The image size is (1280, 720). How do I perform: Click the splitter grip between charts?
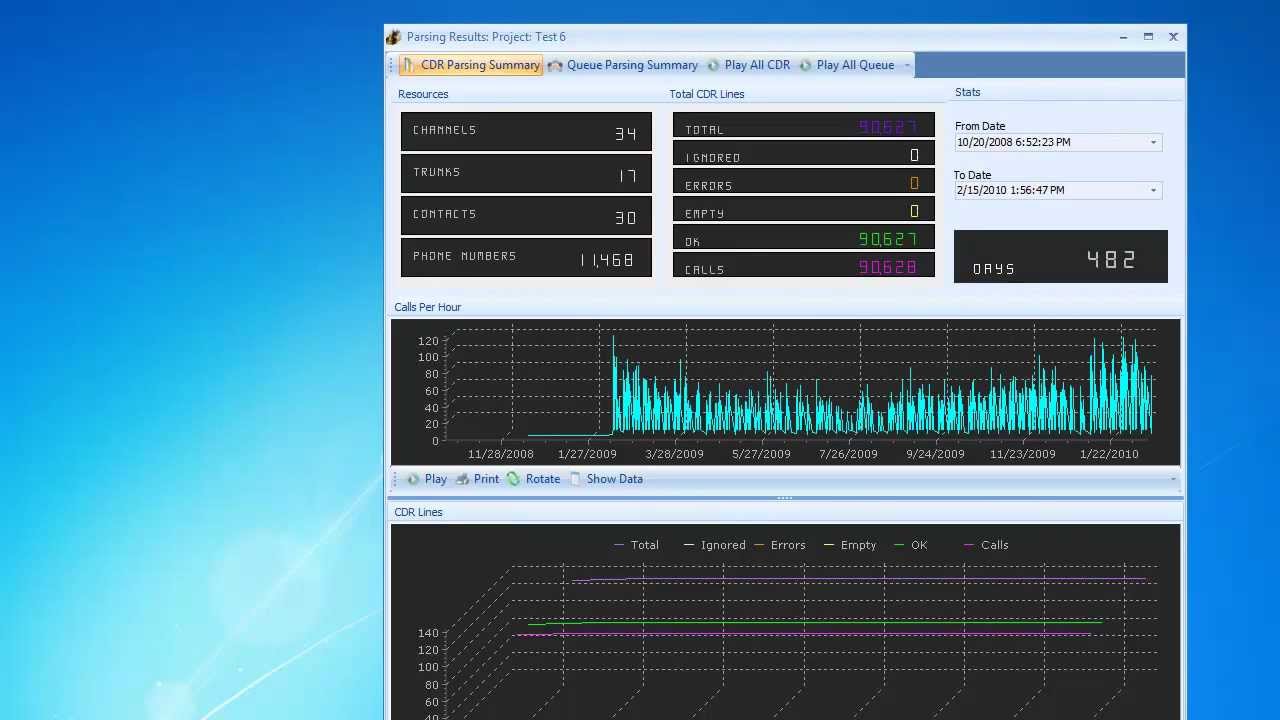point(785,497)
